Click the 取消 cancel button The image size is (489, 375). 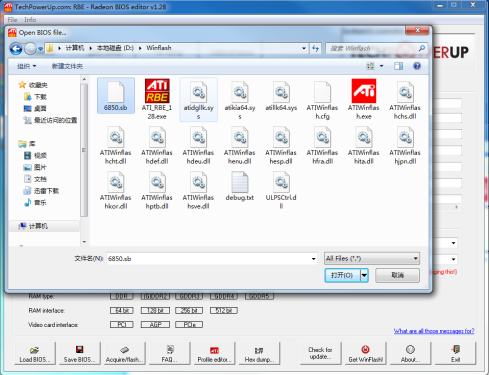[397, 275]
